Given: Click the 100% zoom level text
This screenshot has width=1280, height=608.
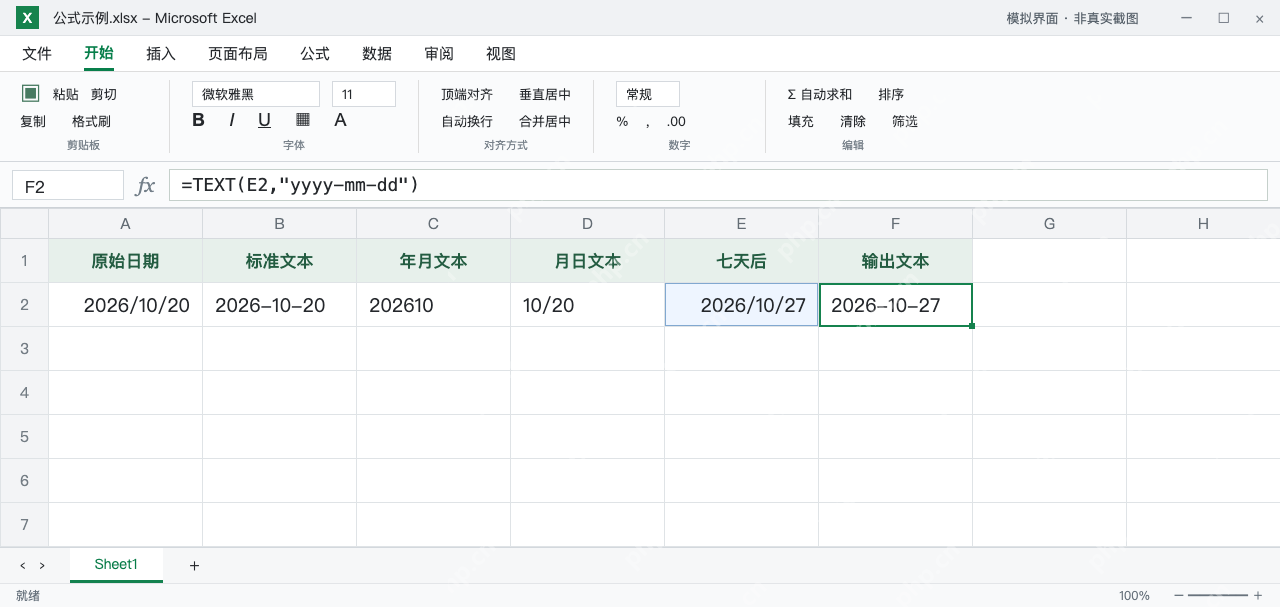Looking at the screenshot, I should [1134, 596].
